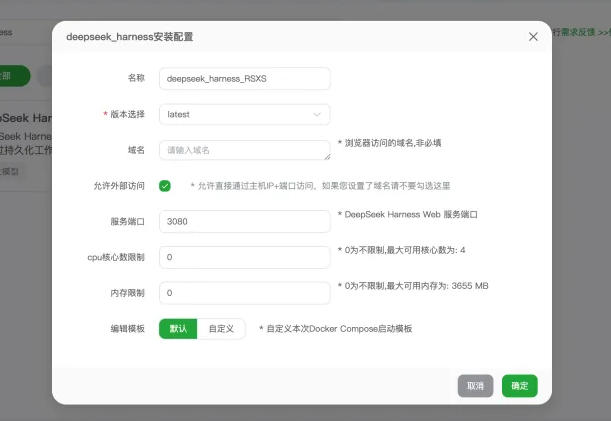611x421 pixels.
Task: Grab the domain textarea resize handle
Action: (327, 157)
